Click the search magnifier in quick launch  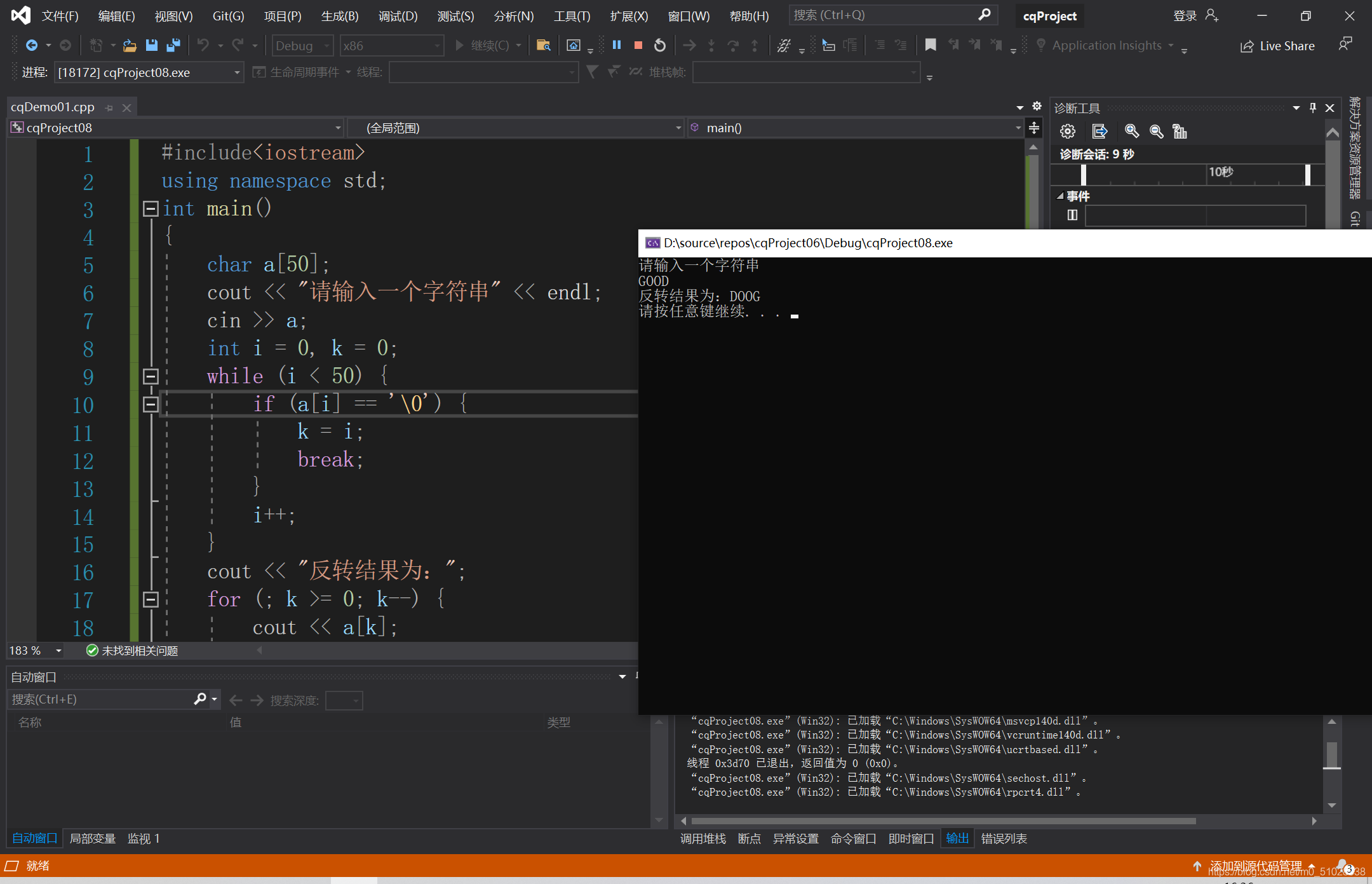[x=985, y=15]
